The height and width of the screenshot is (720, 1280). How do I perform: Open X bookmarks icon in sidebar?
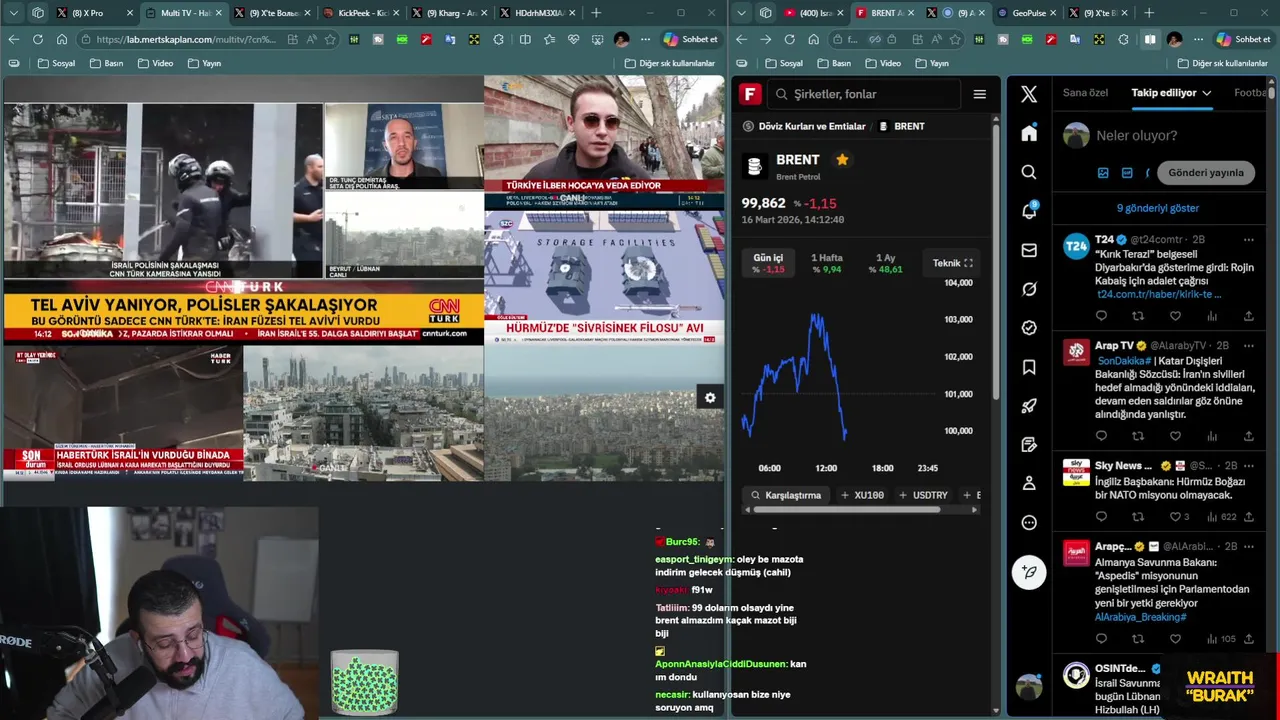(x=1029, y=367)
